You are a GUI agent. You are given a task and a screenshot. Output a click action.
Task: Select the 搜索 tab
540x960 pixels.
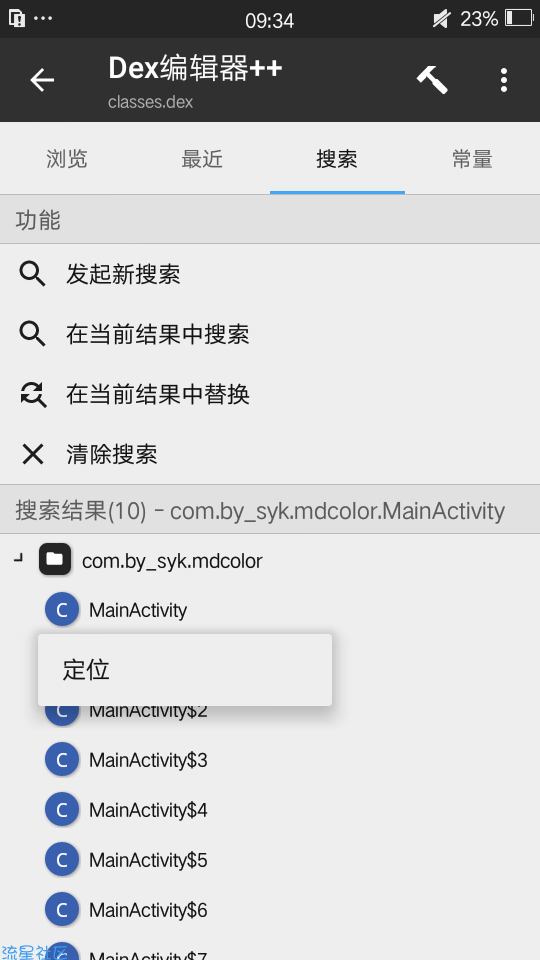coord(337,159)
